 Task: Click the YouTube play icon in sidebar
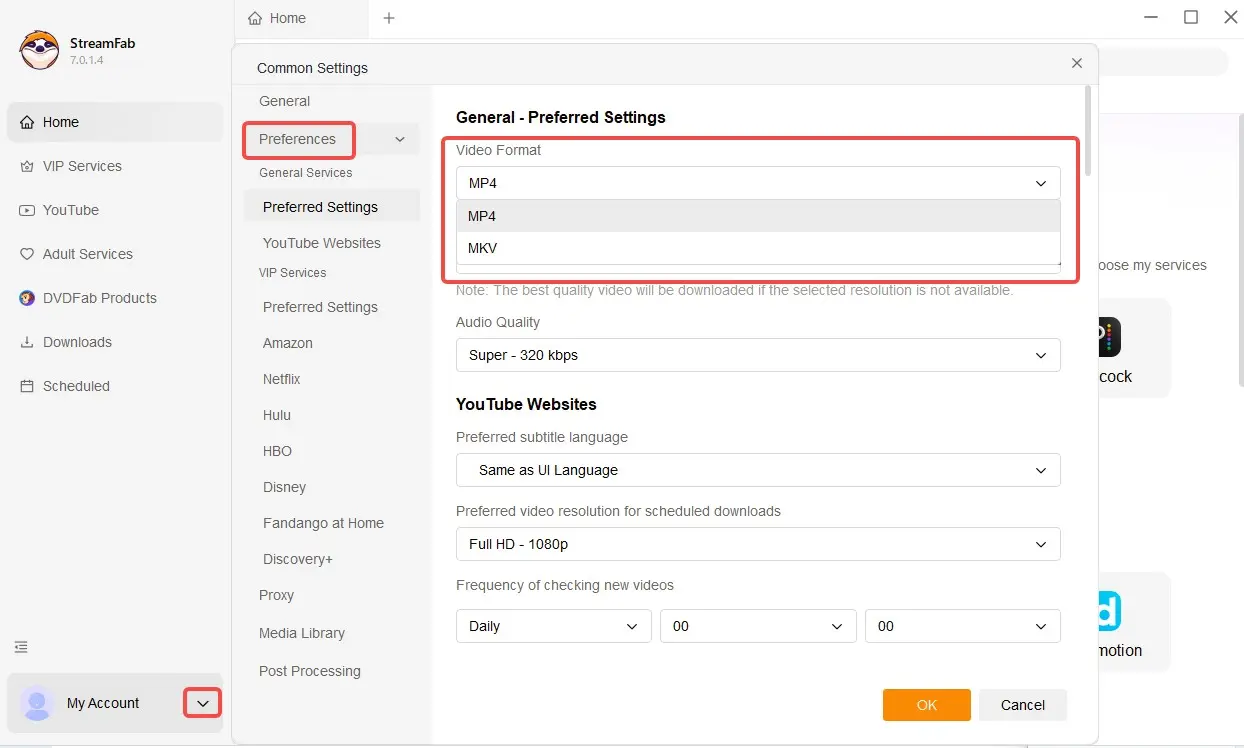(x=26, y=210)
